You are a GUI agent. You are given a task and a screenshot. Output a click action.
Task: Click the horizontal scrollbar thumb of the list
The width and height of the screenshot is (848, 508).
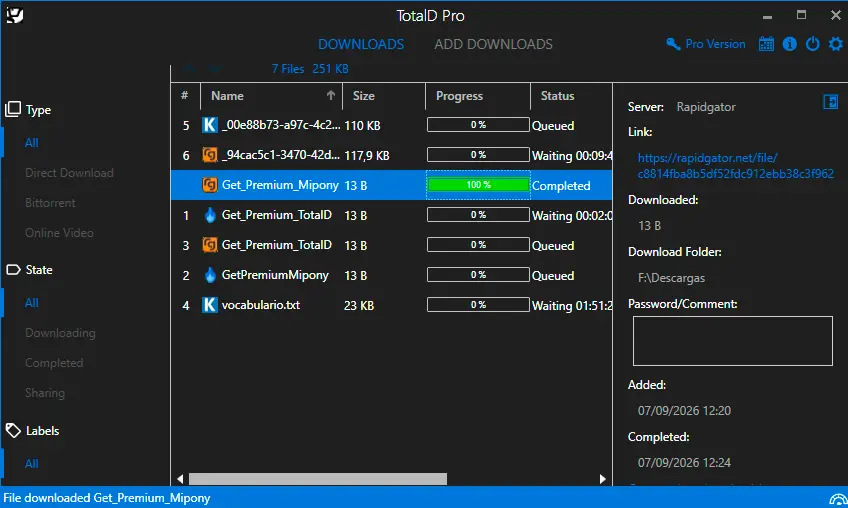tap(317, 479)
